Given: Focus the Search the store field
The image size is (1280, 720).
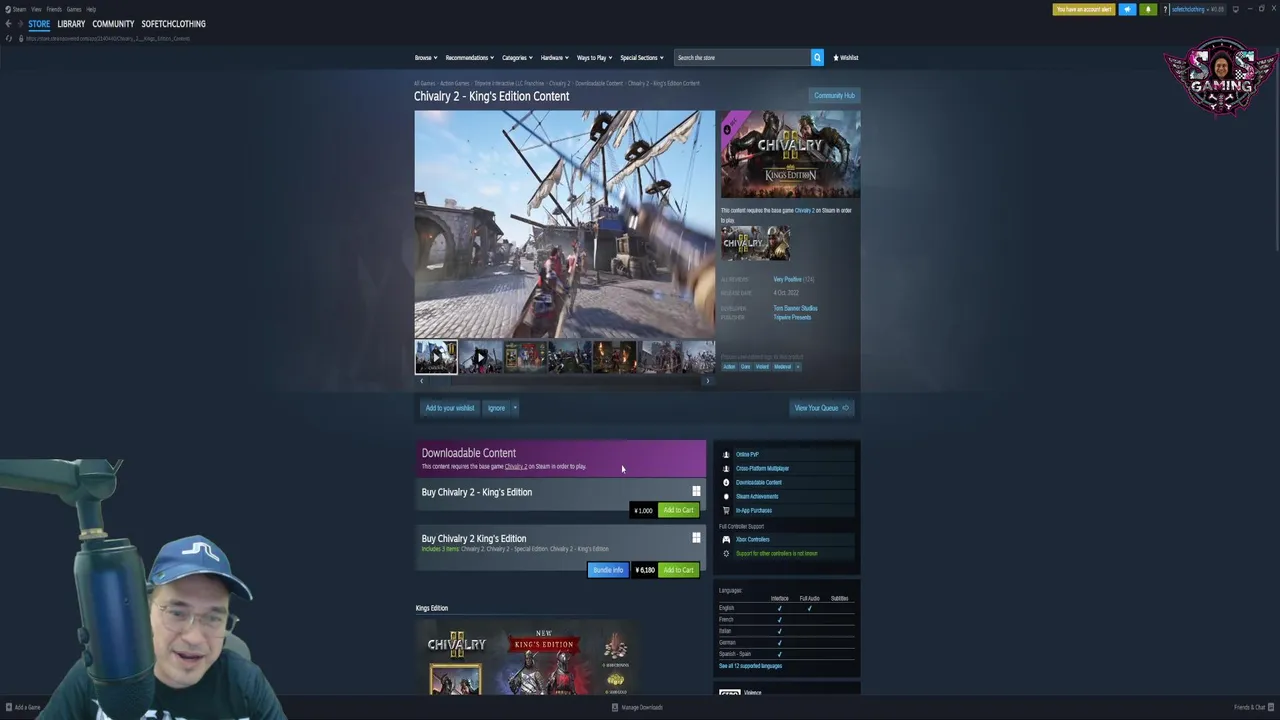Looking at the screenshot, I should [742, 57].
